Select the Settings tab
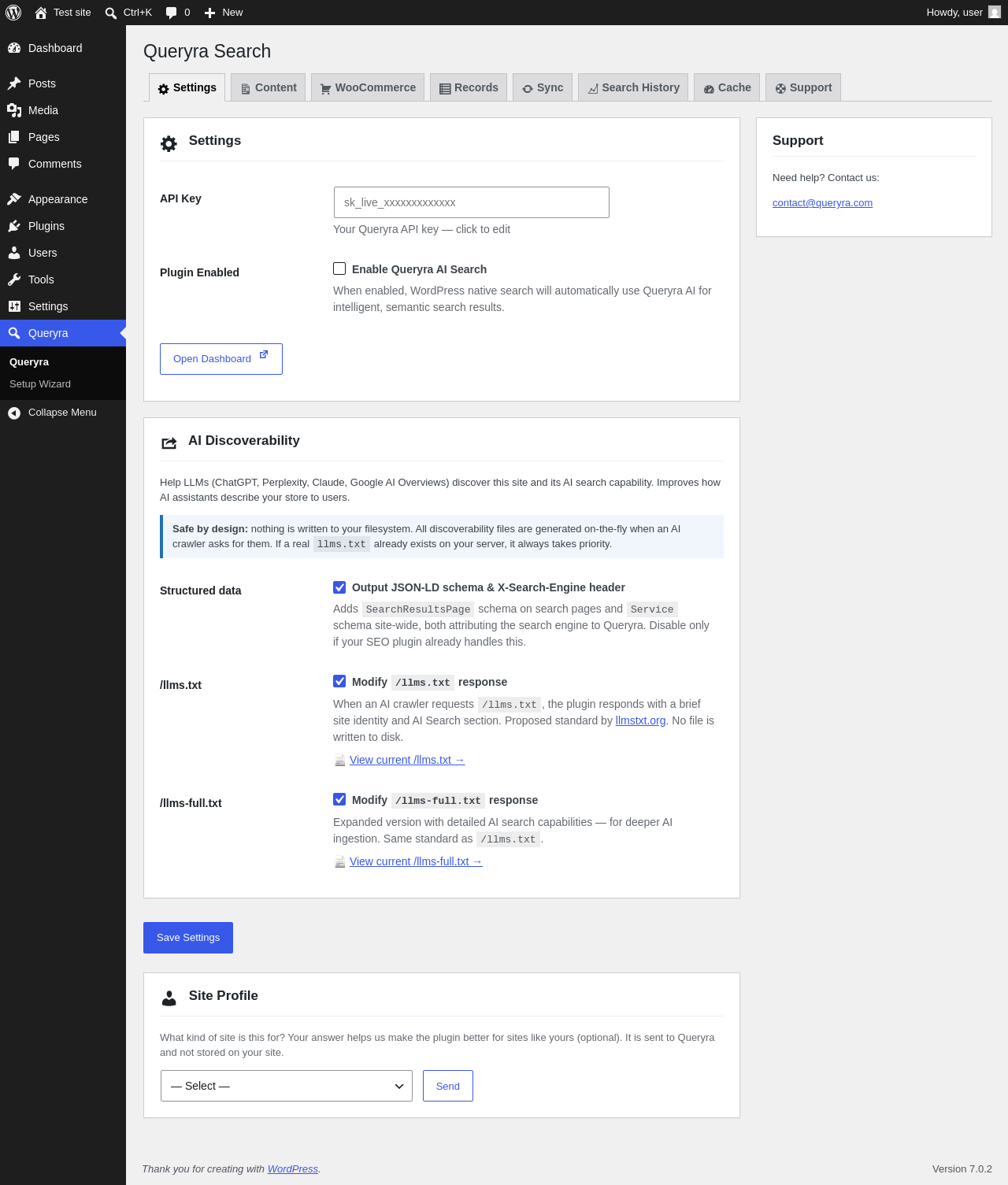The image size is (1008, 1185). 187,87
